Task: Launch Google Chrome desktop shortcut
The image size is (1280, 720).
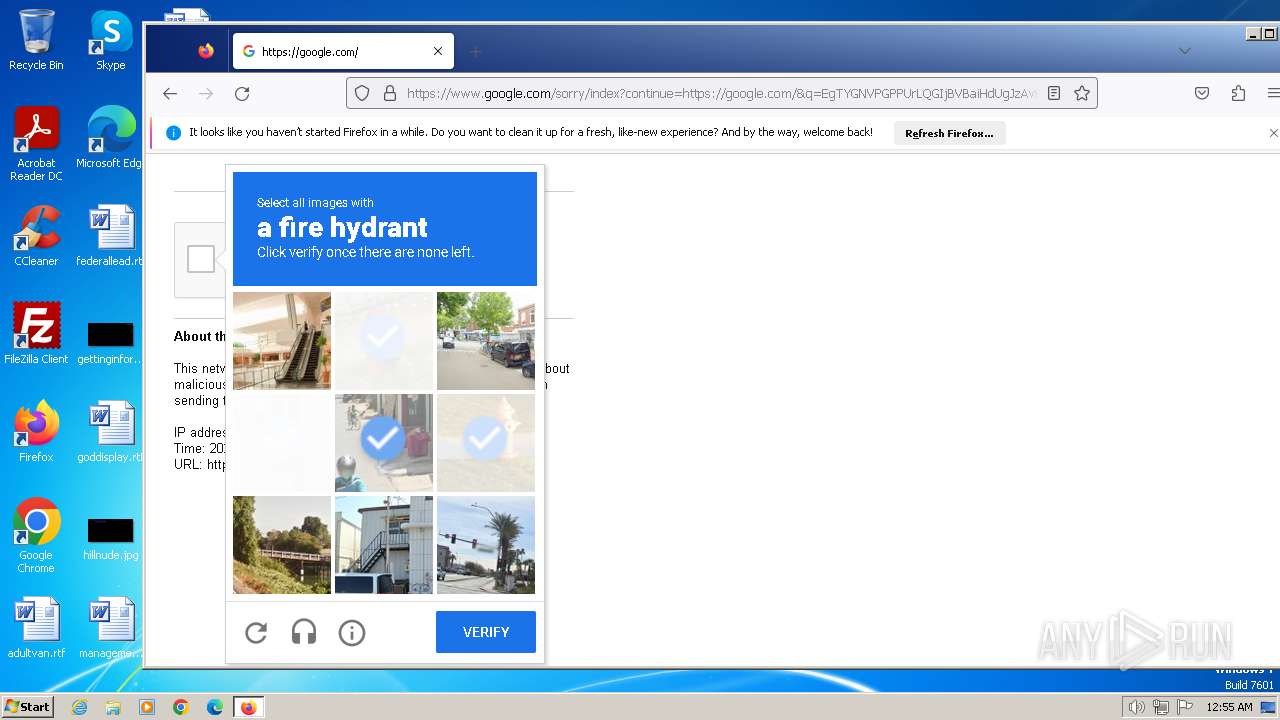Action: (x=36, y=536)
